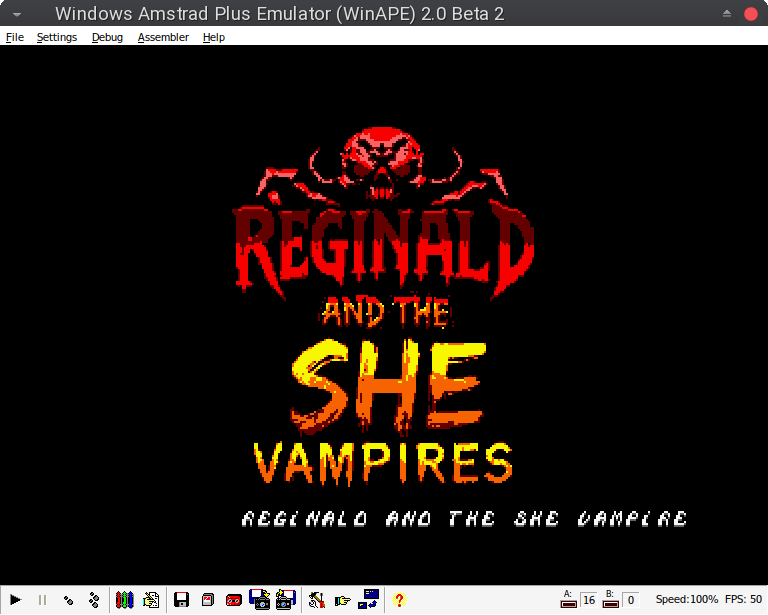Click the Speed:100% status text
This screenshot has width=768, height=615.
pos(687,599)
